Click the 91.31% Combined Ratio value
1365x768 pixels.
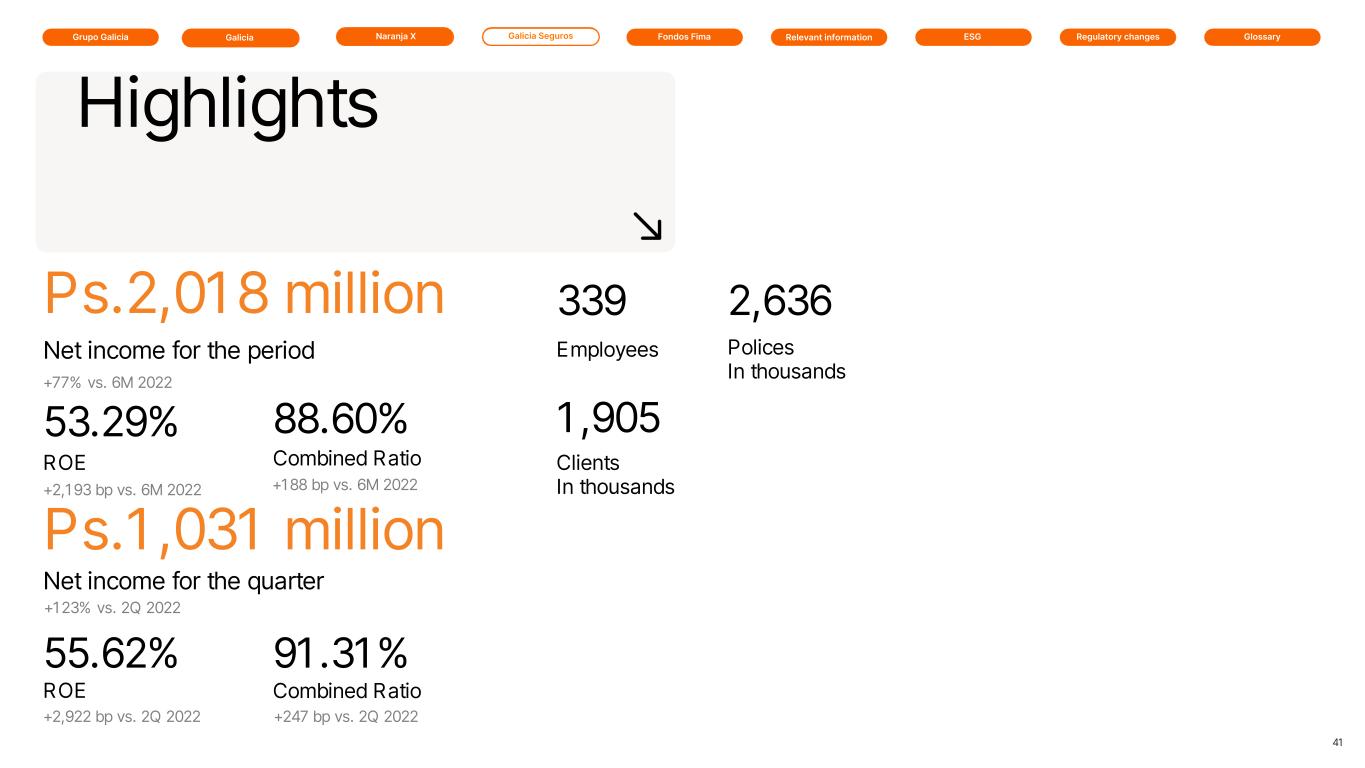click(340, 654)
